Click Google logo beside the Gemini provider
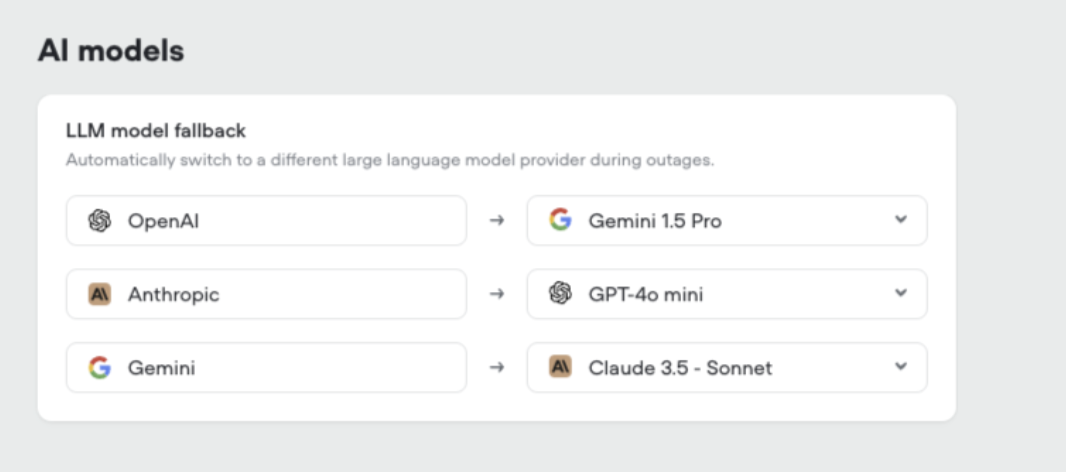Image resolution: width=1066 pixels, height=472 pixels. [x=99, y=368]
